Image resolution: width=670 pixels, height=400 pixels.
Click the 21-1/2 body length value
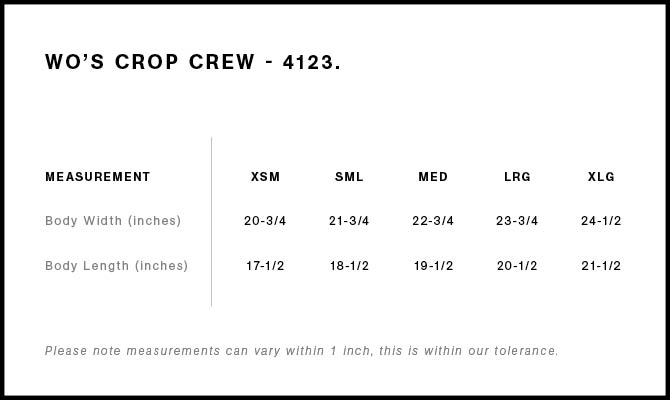coord(601,266)
